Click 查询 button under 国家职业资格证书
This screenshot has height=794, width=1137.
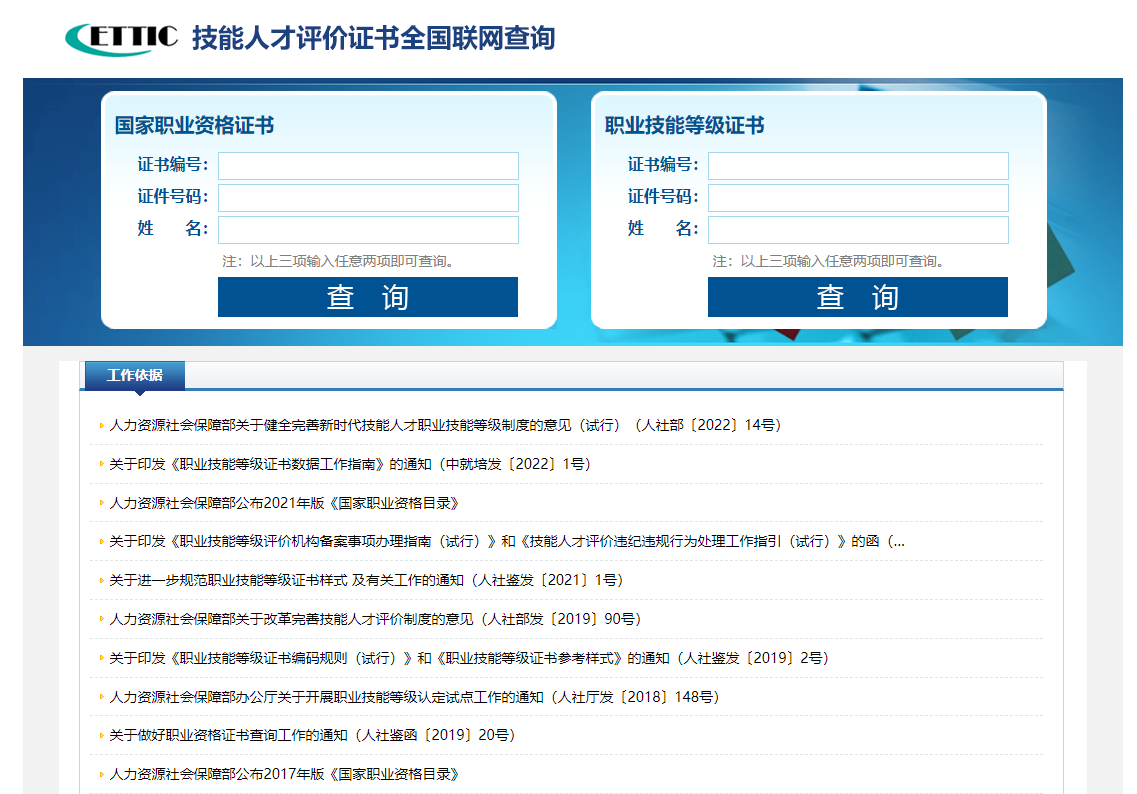tap(367, 296)
